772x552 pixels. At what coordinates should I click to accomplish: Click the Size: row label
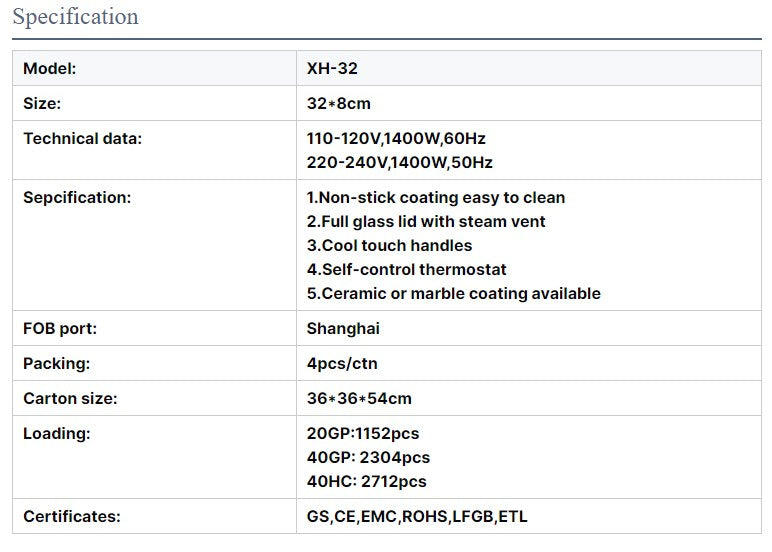(42, 103)
